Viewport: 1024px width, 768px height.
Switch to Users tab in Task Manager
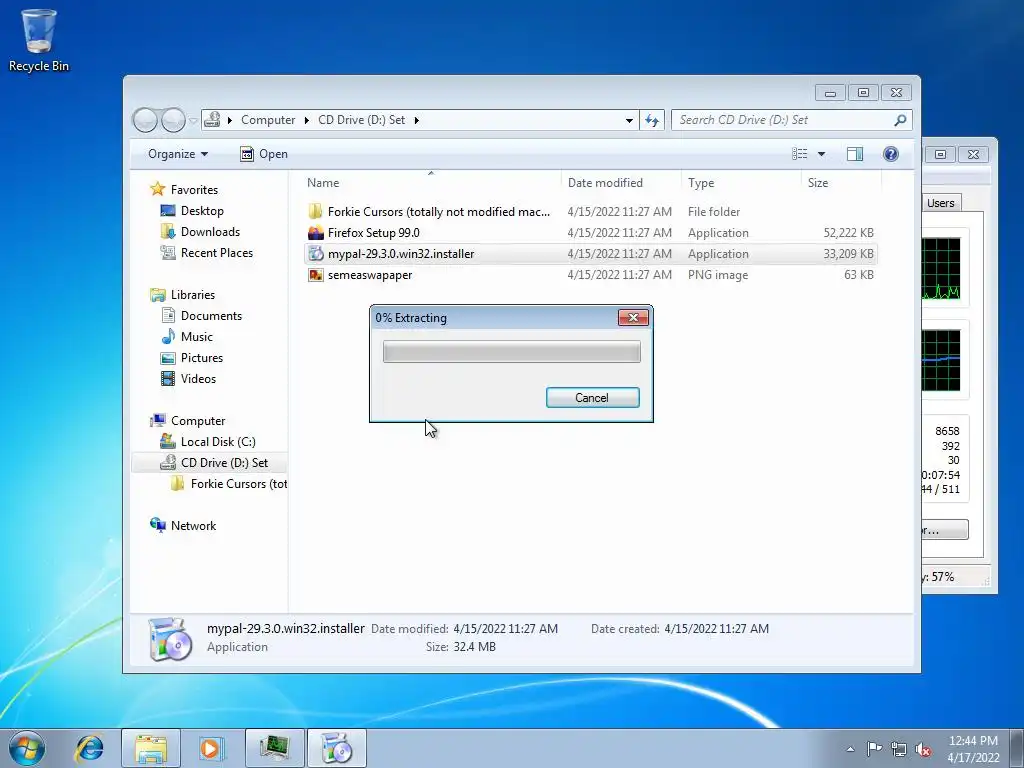tap(940, 203)
